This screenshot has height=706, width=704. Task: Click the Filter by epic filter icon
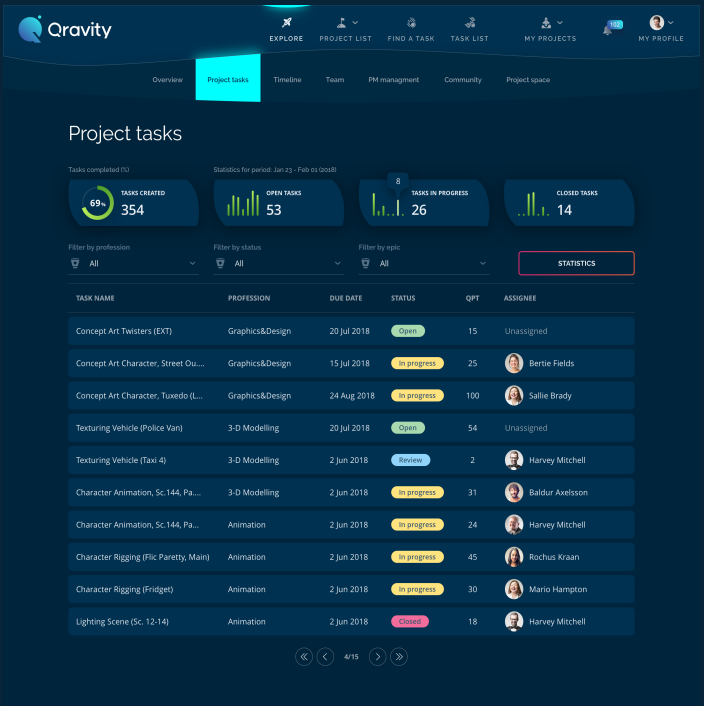click(x=366, y=263)
